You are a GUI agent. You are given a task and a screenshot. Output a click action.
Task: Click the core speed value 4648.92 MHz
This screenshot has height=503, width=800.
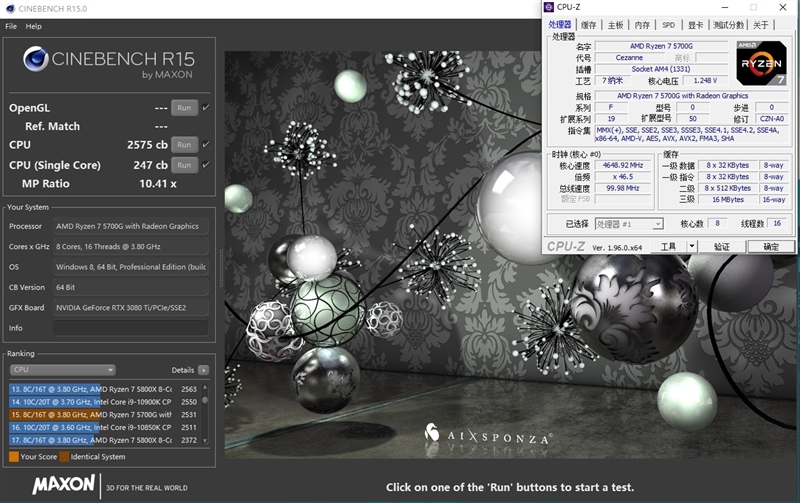(622, 165)
